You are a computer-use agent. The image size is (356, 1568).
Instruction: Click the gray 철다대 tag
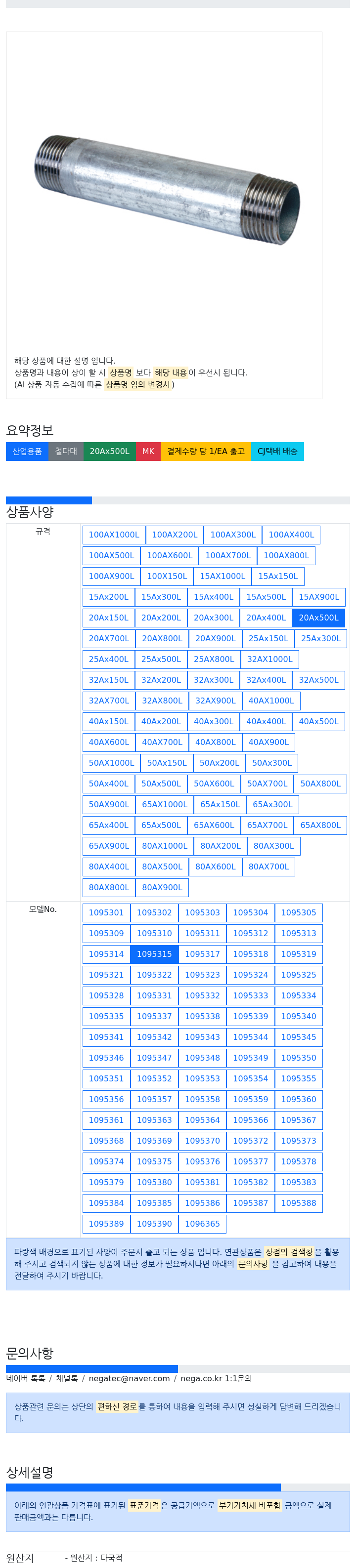click(x=66, y=451)
